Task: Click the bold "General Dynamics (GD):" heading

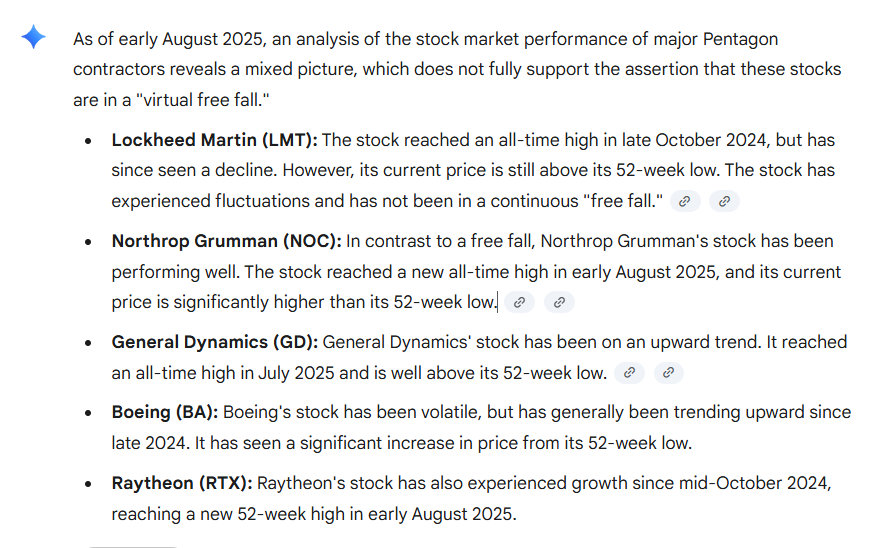Action: click(x=214, y=342)
